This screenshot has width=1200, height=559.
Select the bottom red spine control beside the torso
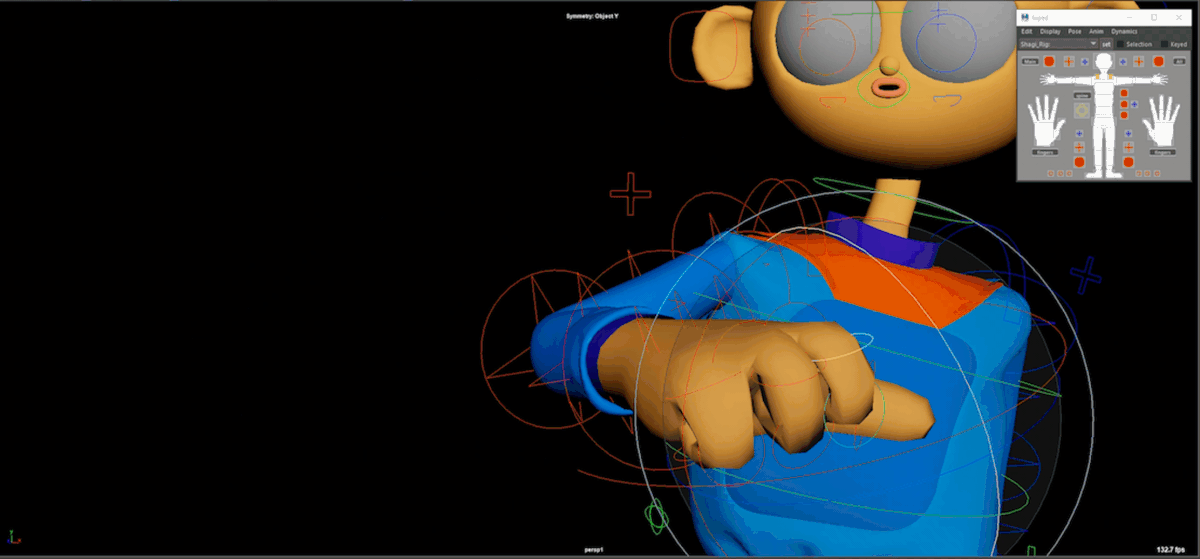(1124, 115)
